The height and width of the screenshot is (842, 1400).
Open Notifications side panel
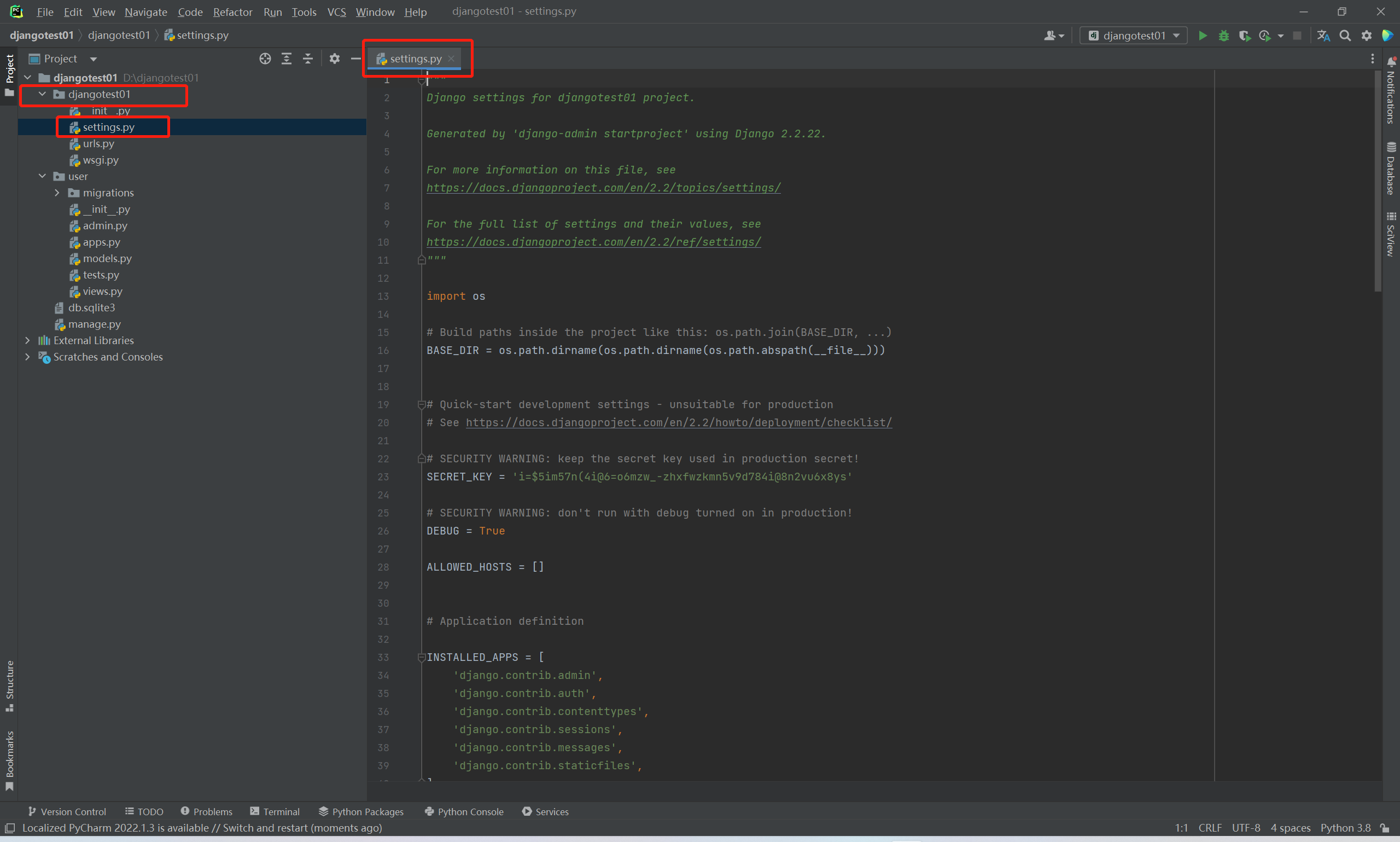1390,91
